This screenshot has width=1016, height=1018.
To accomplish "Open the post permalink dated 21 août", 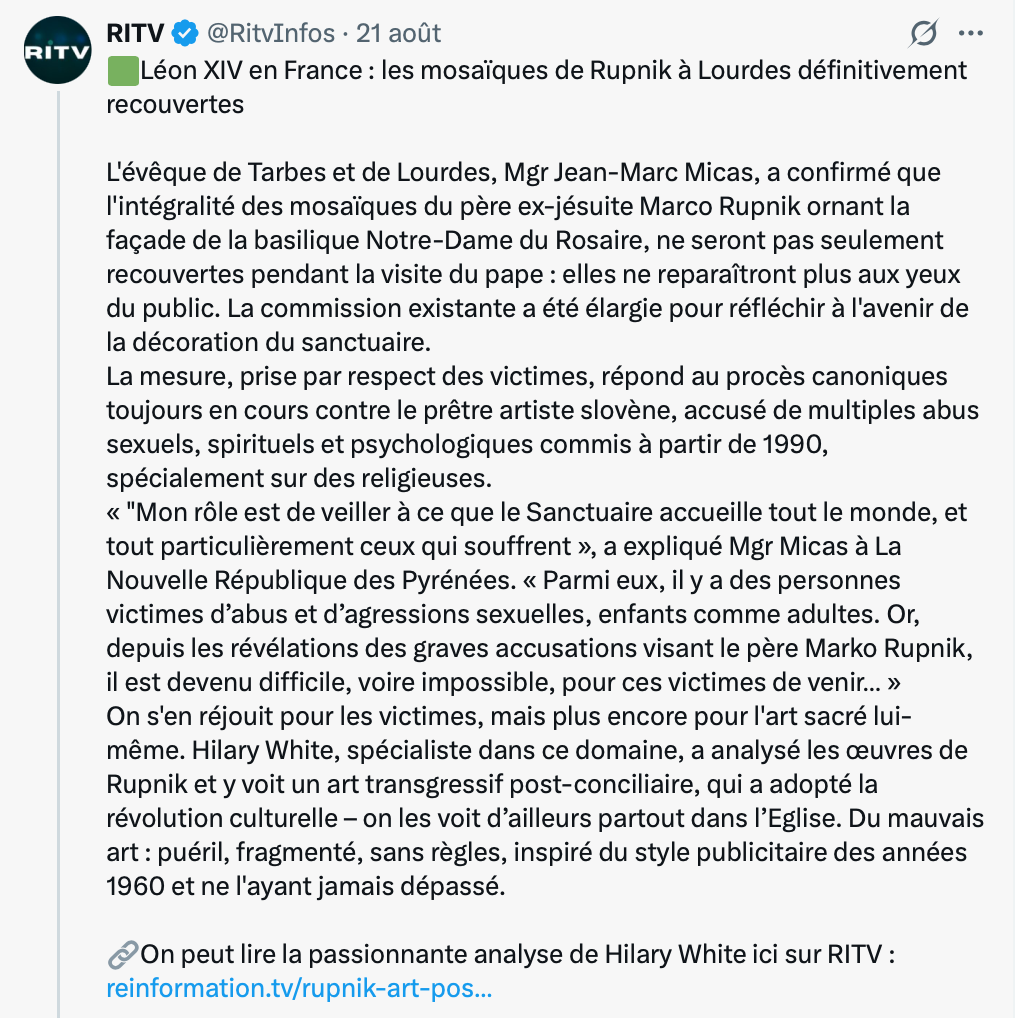I will tap(399, 33).
